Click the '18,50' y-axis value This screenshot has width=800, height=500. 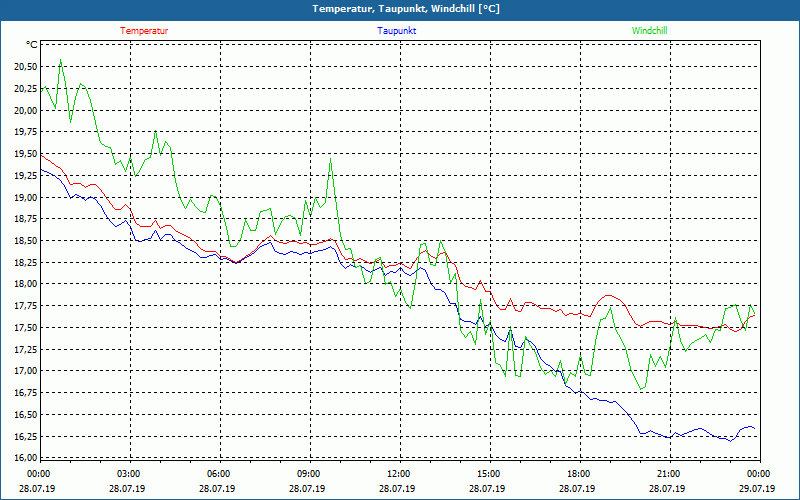coord(26,241)
